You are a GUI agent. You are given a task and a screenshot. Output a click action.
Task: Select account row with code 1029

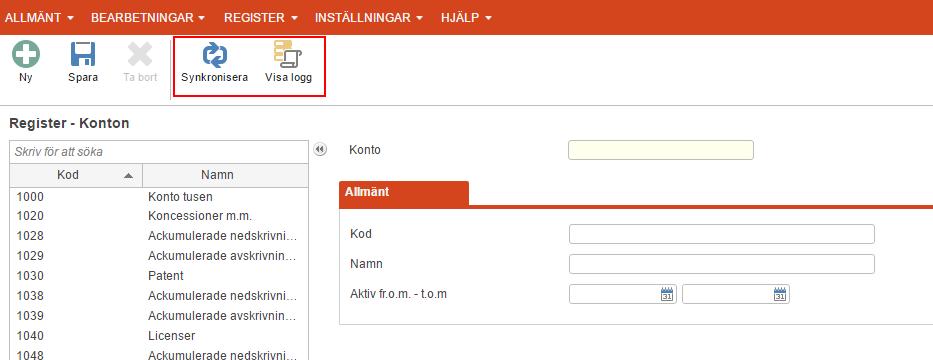159,256
